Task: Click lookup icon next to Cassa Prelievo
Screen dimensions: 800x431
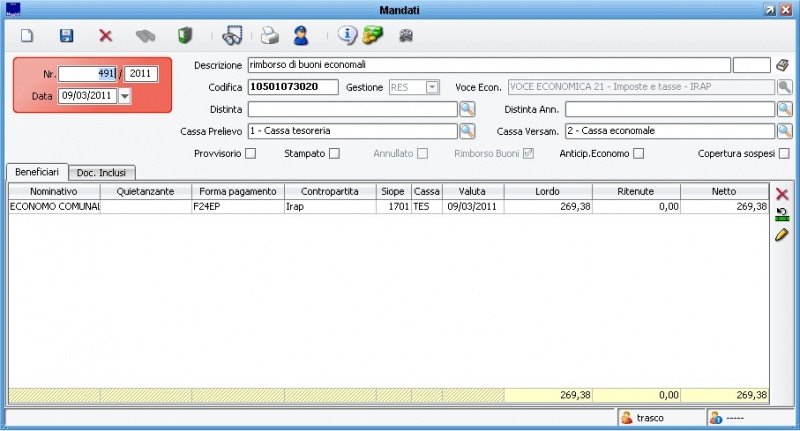Action: pyautogui.click(x=467, y=131)
